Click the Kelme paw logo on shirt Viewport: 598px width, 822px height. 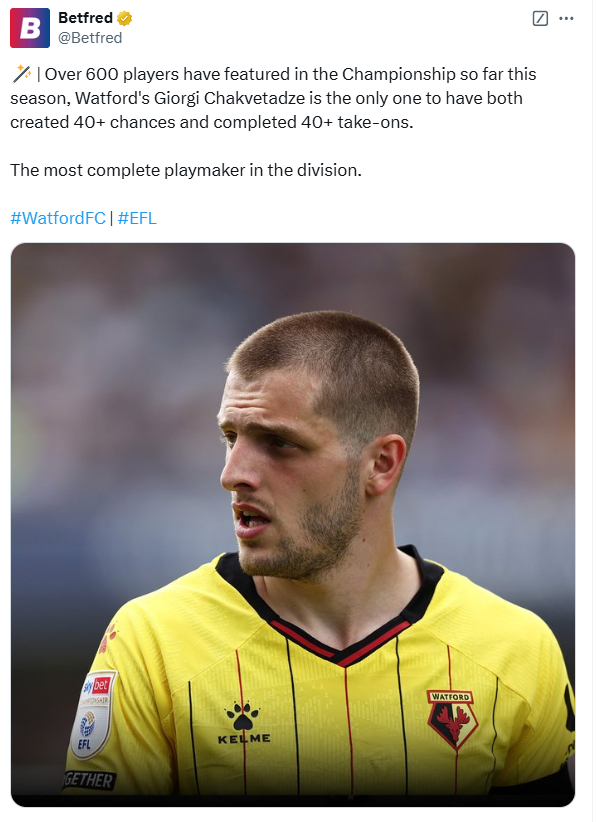(x=243, y=715)
